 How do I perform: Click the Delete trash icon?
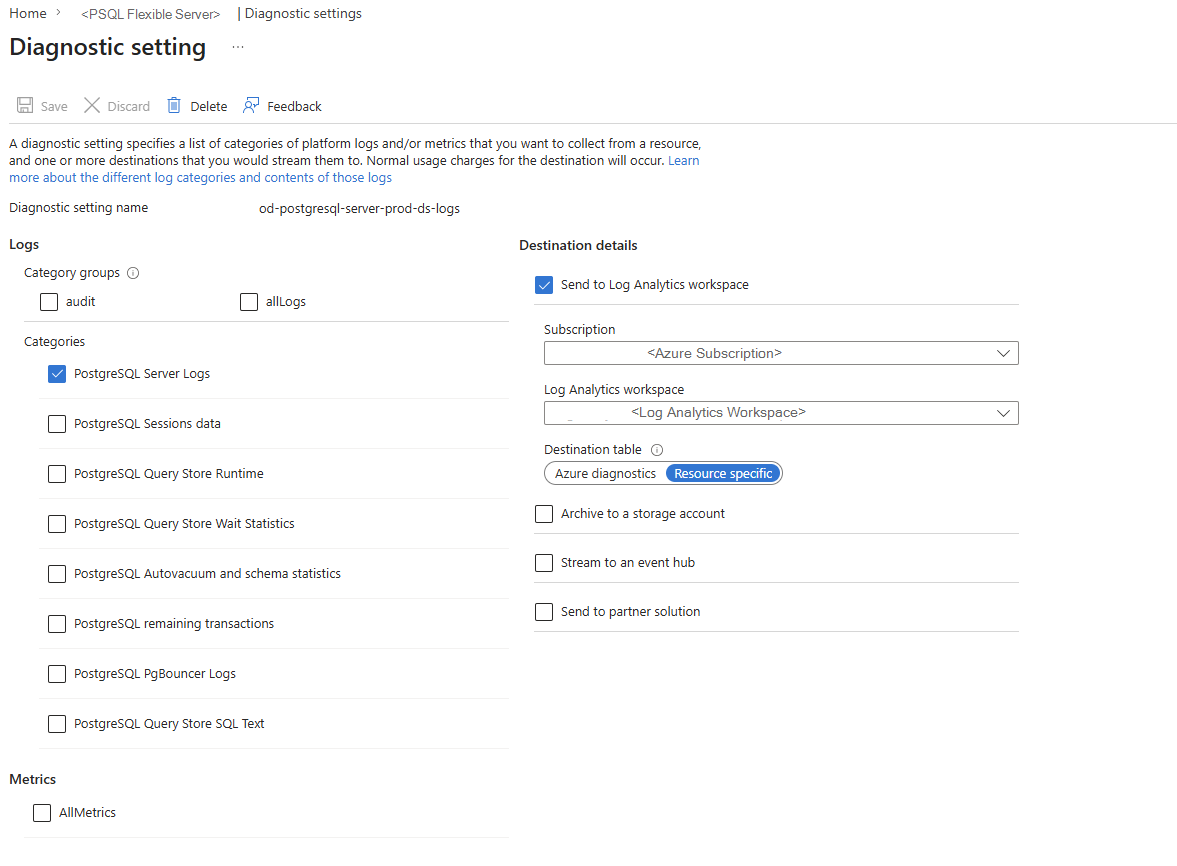click(173, 105)
